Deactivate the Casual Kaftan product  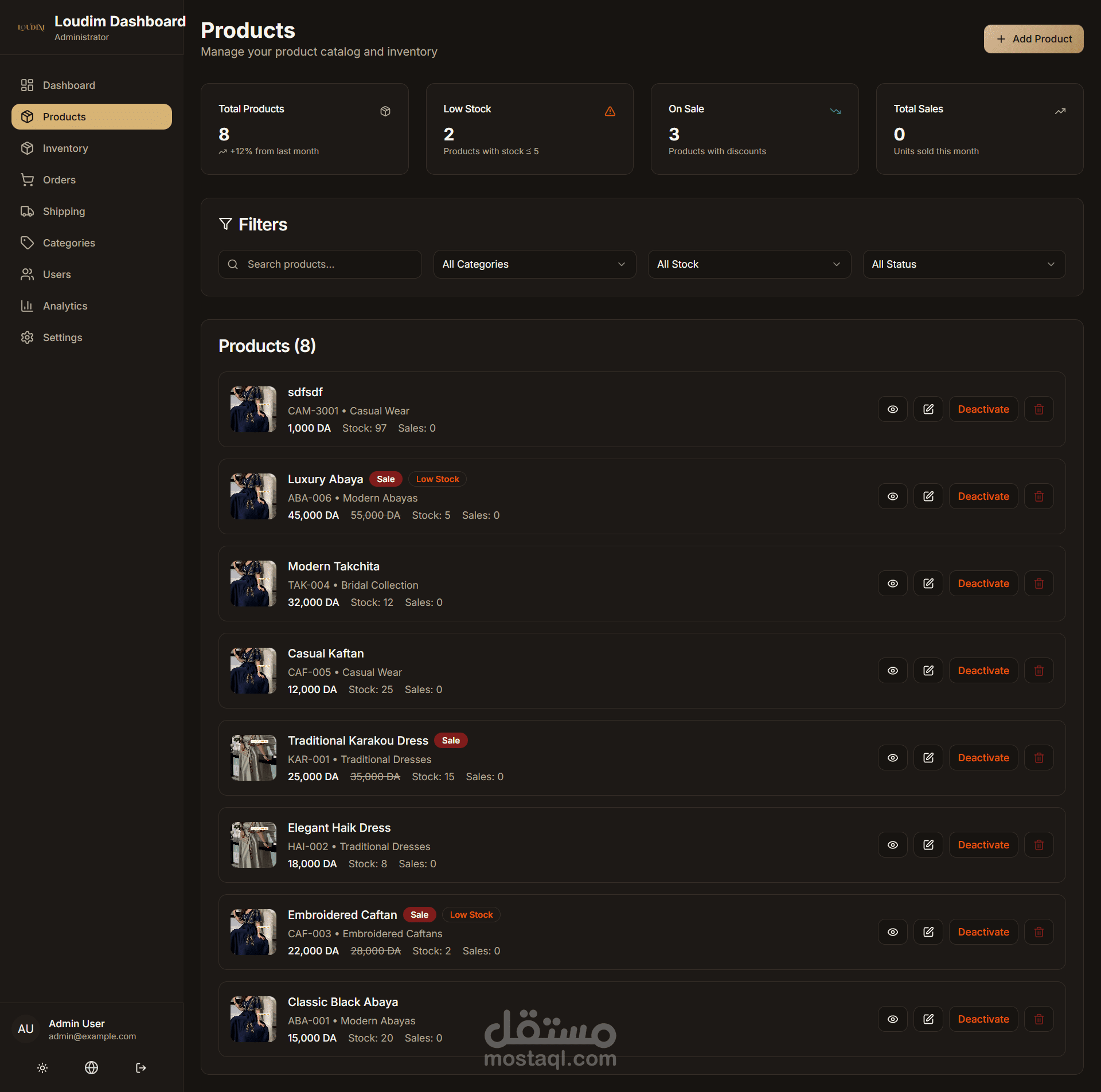(x=983, y=671)
